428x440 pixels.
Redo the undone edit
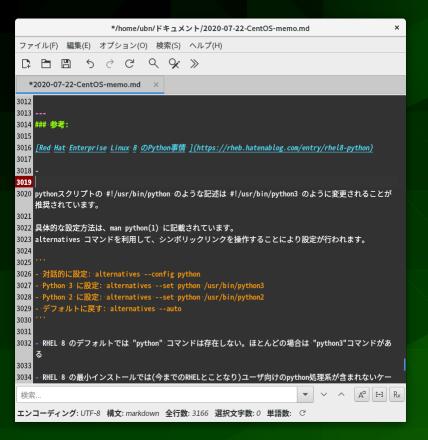point(110,63)
